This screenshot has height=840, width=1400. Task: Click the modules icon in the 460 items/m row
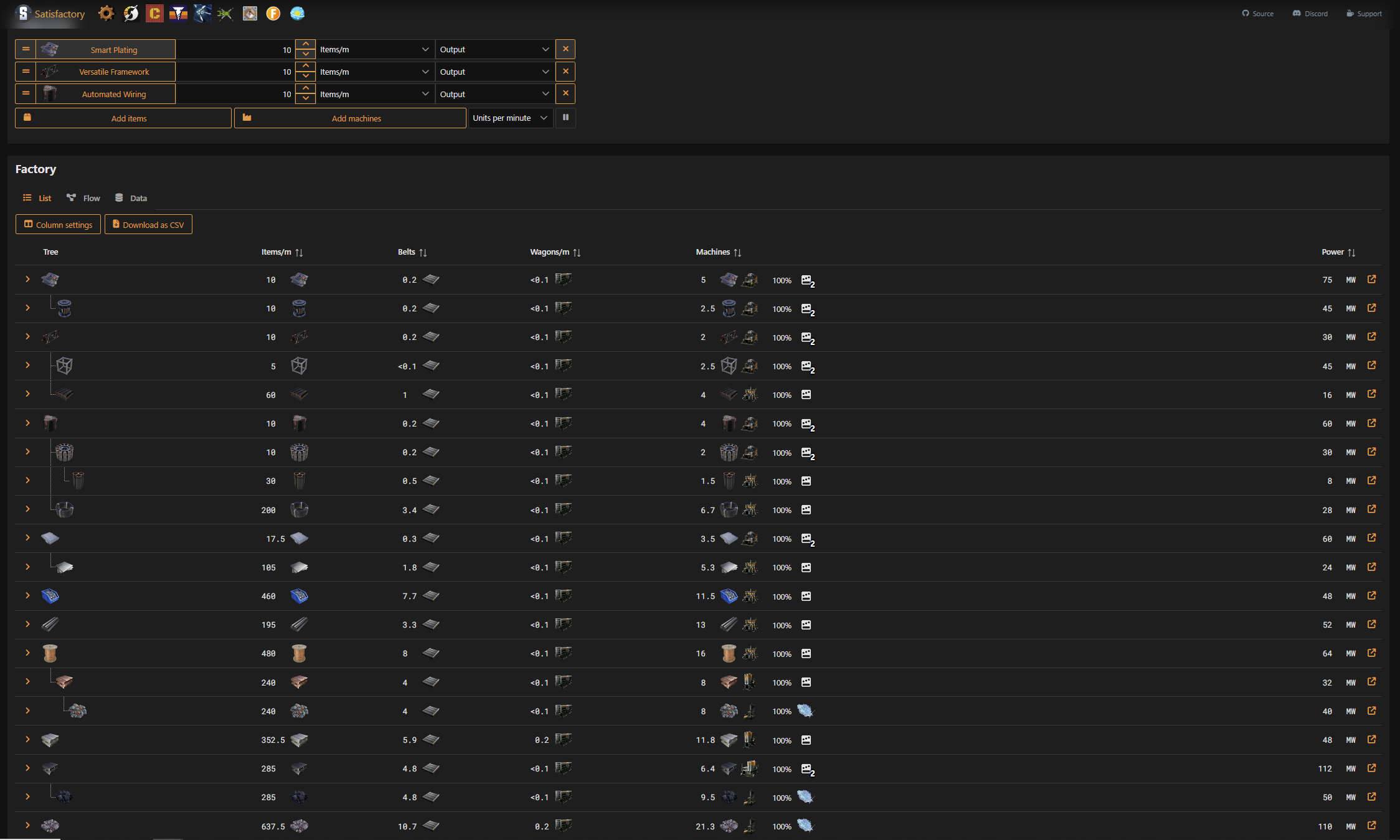[x=806, y=597]
